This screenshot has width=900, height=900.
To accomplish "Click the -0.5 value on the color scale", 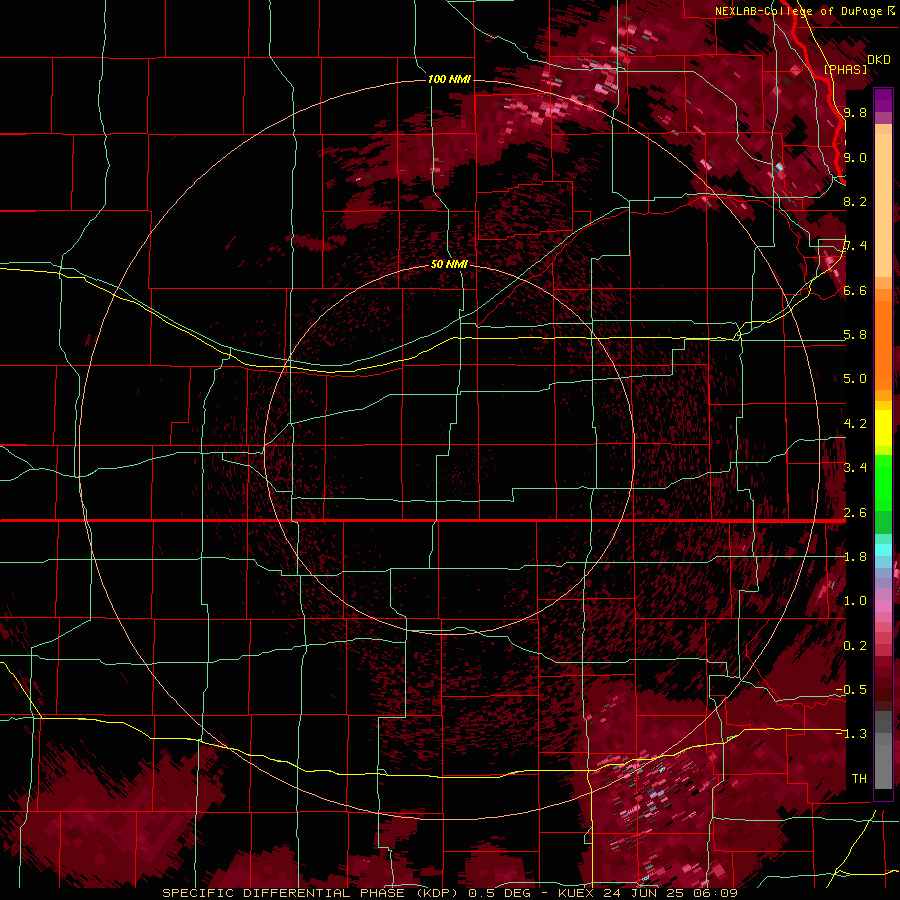I will tap(851, 690).
